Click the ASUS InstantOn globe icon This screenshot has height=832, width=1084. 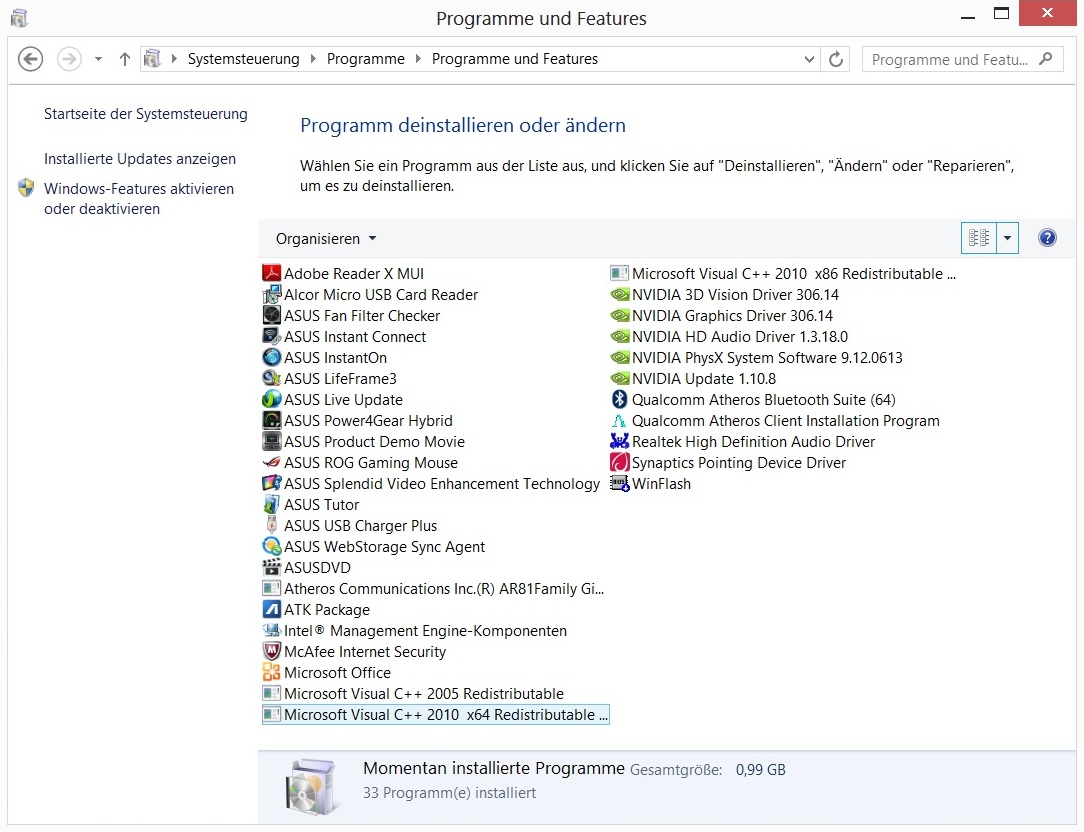pos(272,358)
